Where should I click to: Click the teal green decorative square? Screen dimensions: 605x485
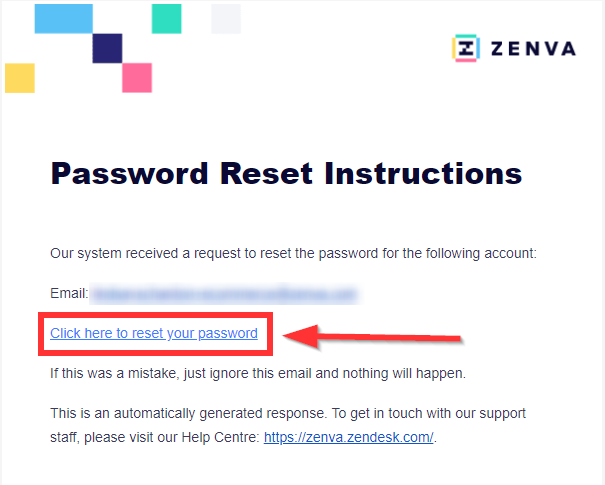[166, 19]
